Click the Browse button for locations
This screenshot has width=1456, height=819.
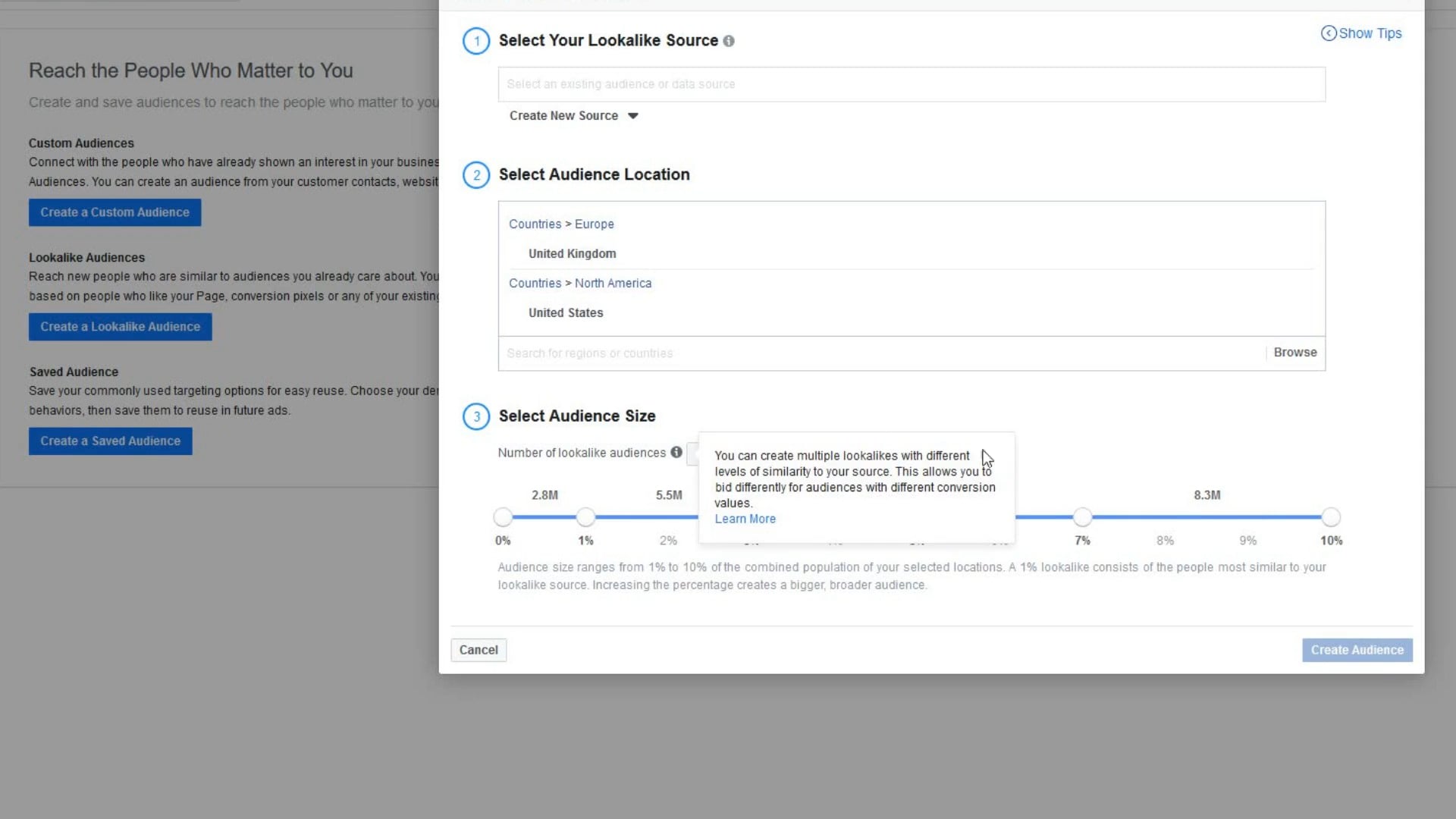pyautogui.click(x=1295, y=353)
